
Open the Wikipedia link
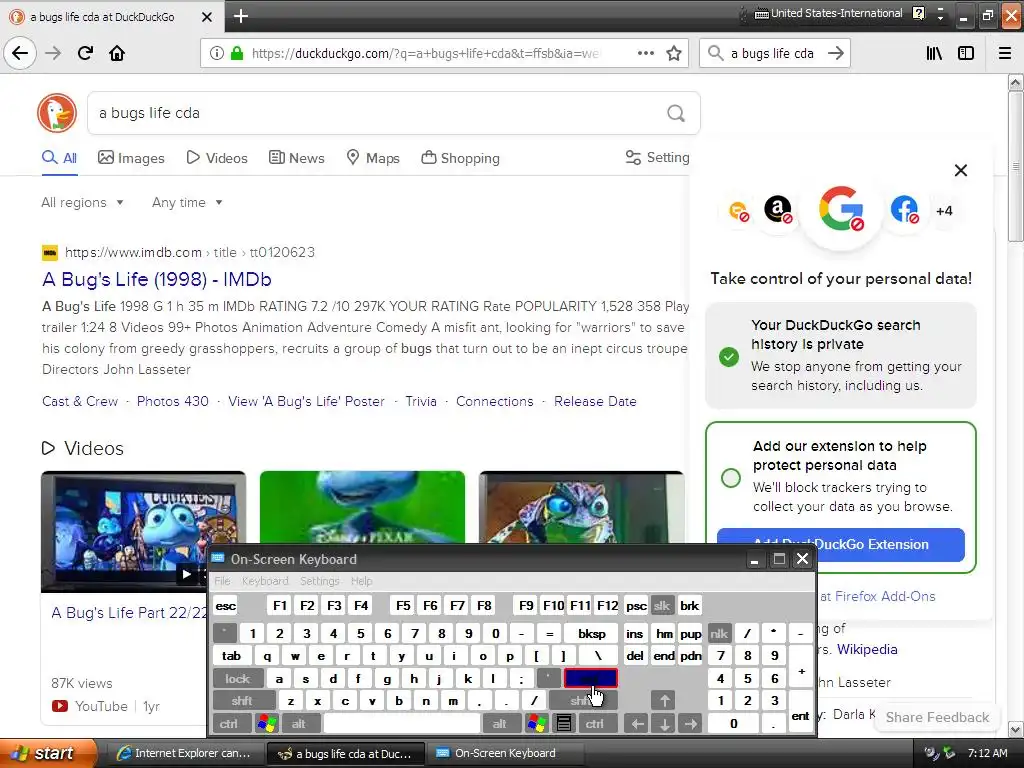867,649
